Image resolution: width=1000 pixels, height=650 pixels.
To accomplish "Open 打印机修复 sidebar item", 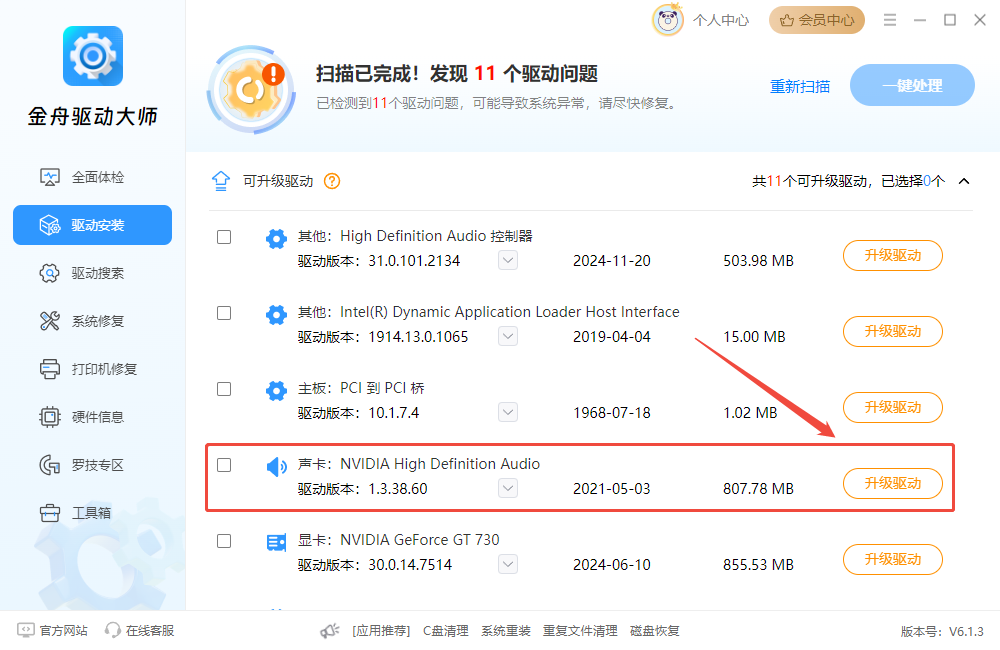I will [x=92, y=369].
